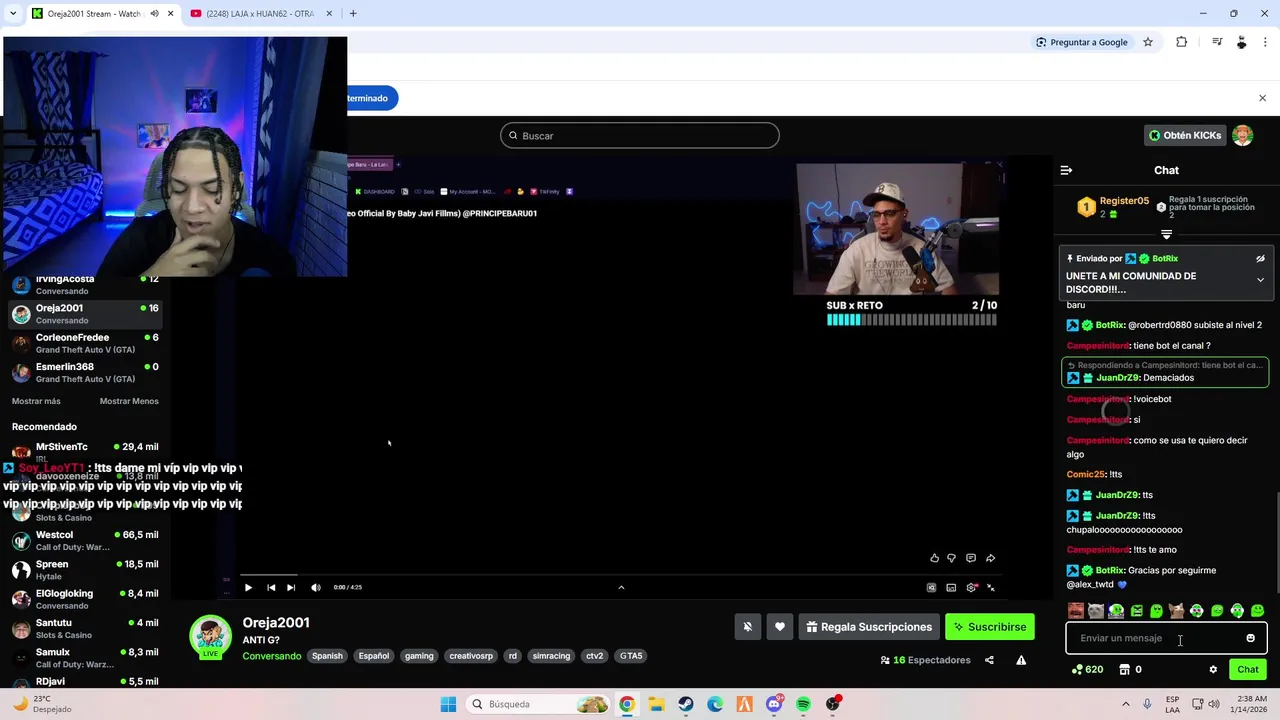The height and width of the screenshot is (720, 1280).
Task: Expand player chevron up arrow
Action: pos(621,588)
